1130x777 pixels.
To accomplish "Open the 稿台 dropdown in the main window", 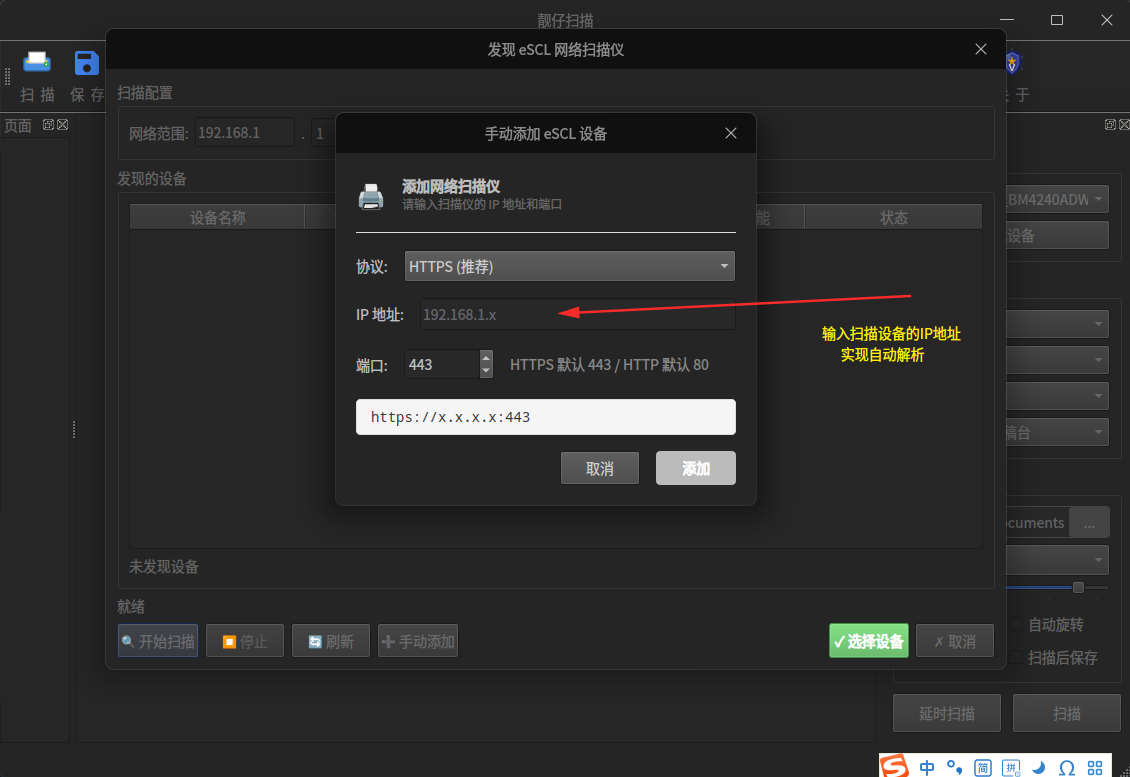I will [x=1056, y=432].
